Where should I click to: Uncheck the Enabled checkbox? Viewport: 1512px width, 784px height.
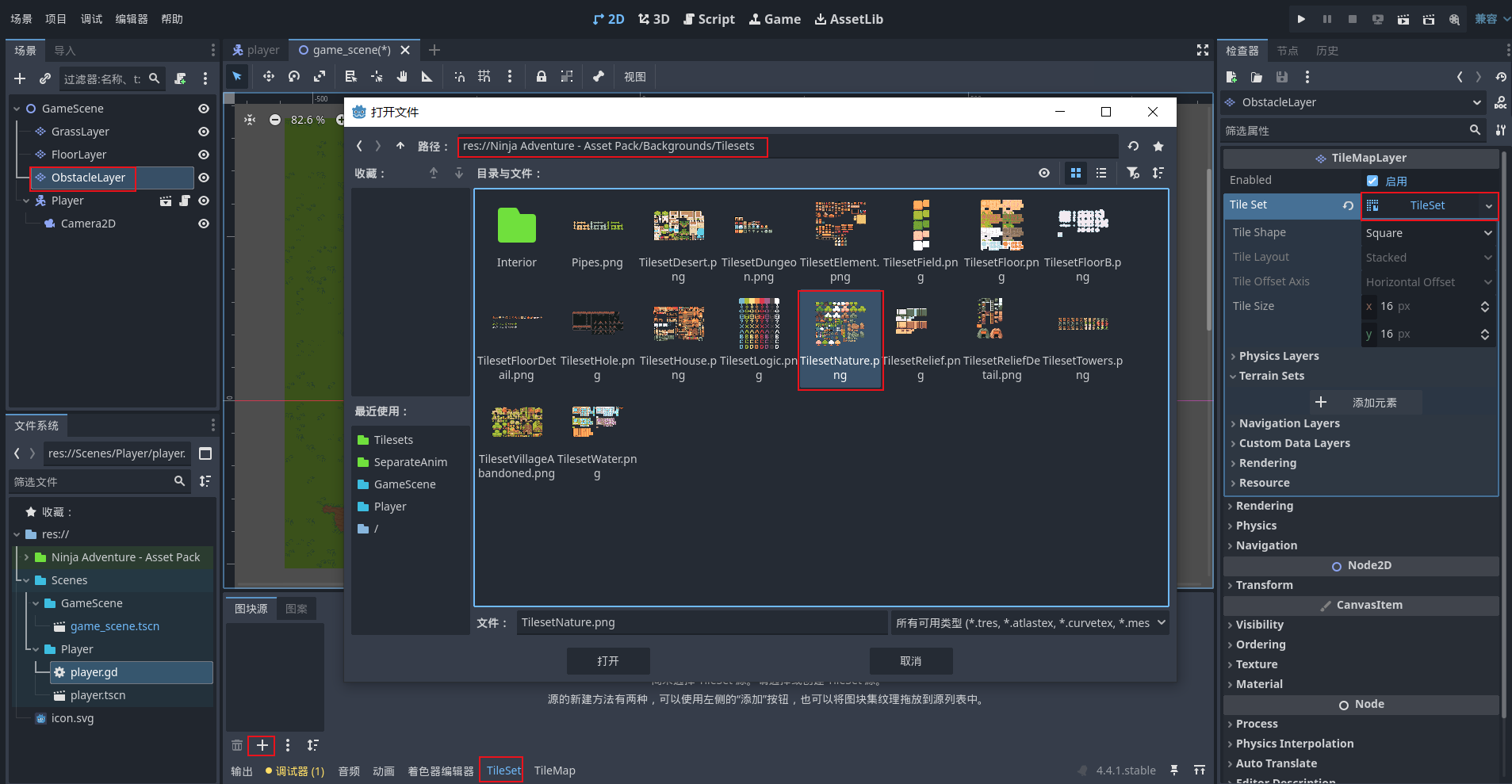(x=1372, y=181)
